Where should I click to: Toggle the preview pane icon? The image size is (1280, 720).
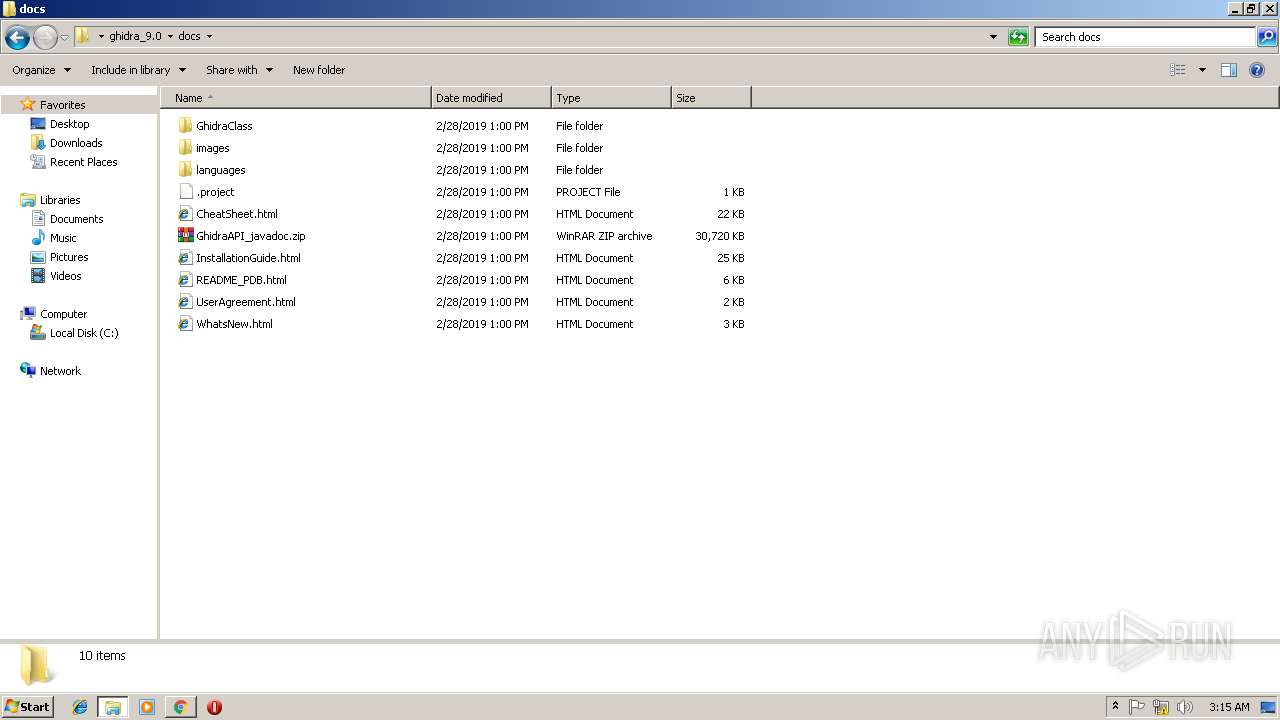(1229, 70)
